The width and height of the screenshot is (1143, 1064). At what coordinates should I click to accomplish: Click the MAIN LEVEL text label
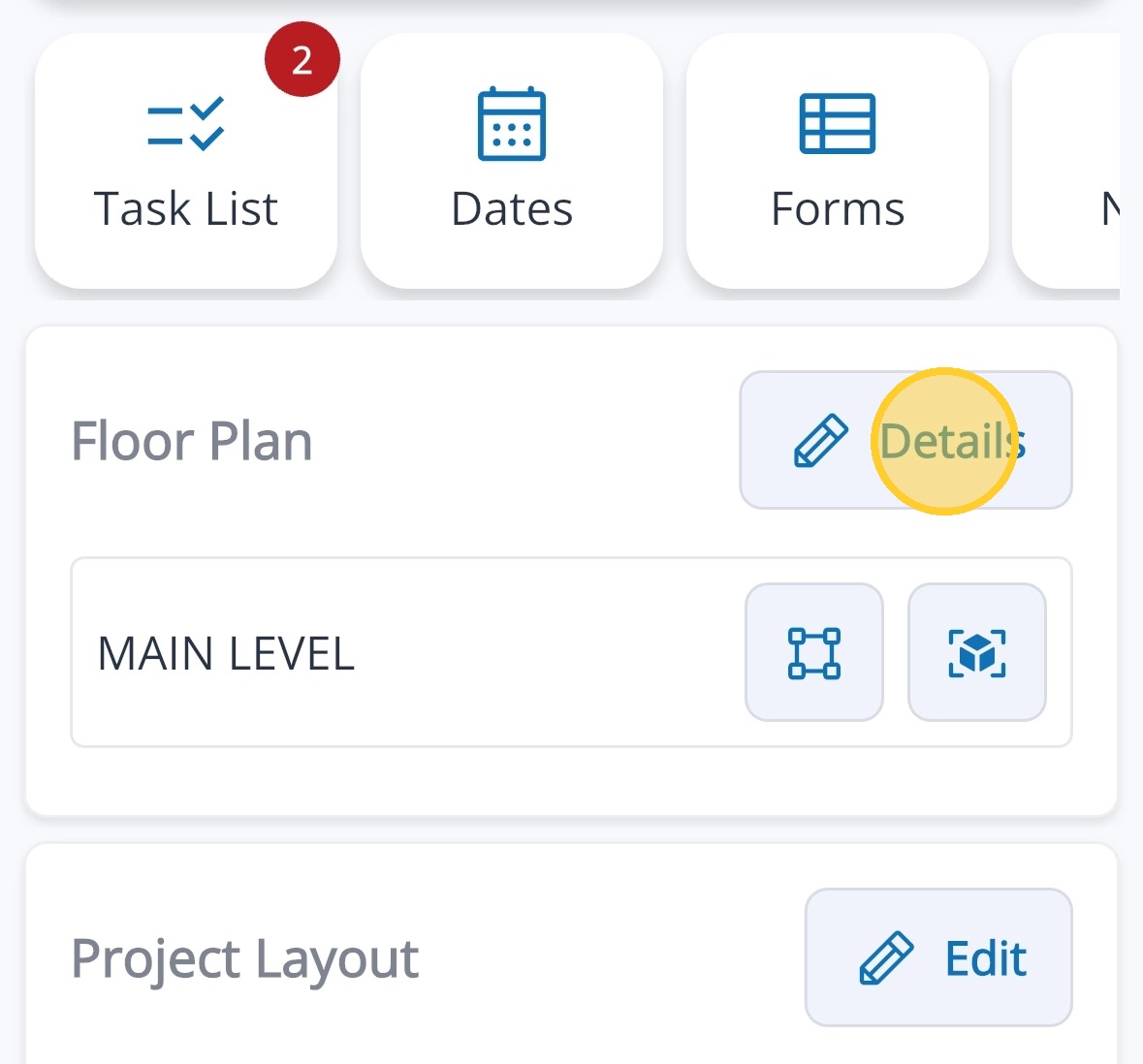(226, 653)
